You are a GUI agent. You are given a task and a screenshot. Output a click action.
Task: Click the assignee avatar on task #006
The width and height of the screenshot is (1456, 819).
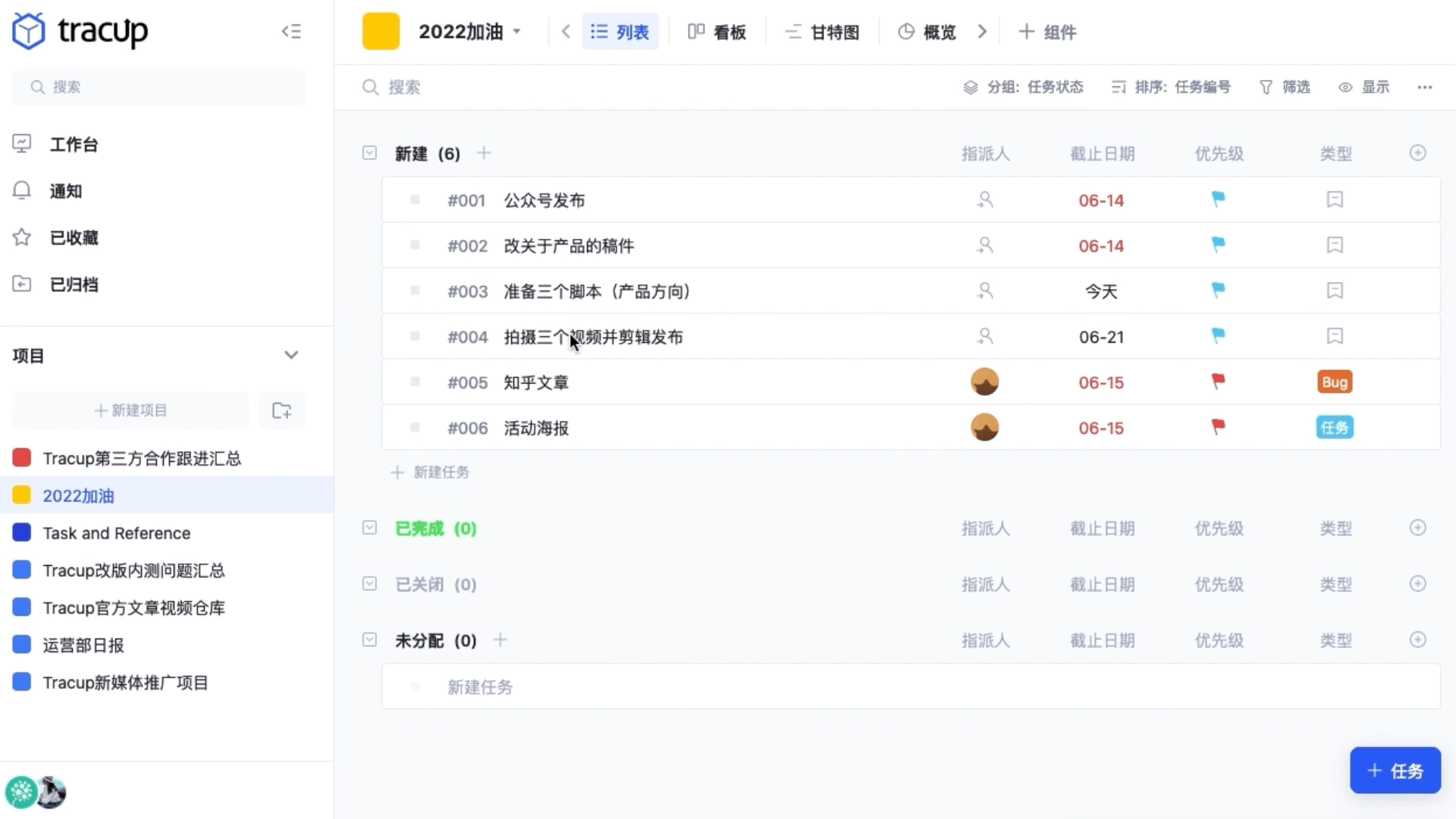pos(985,427)
